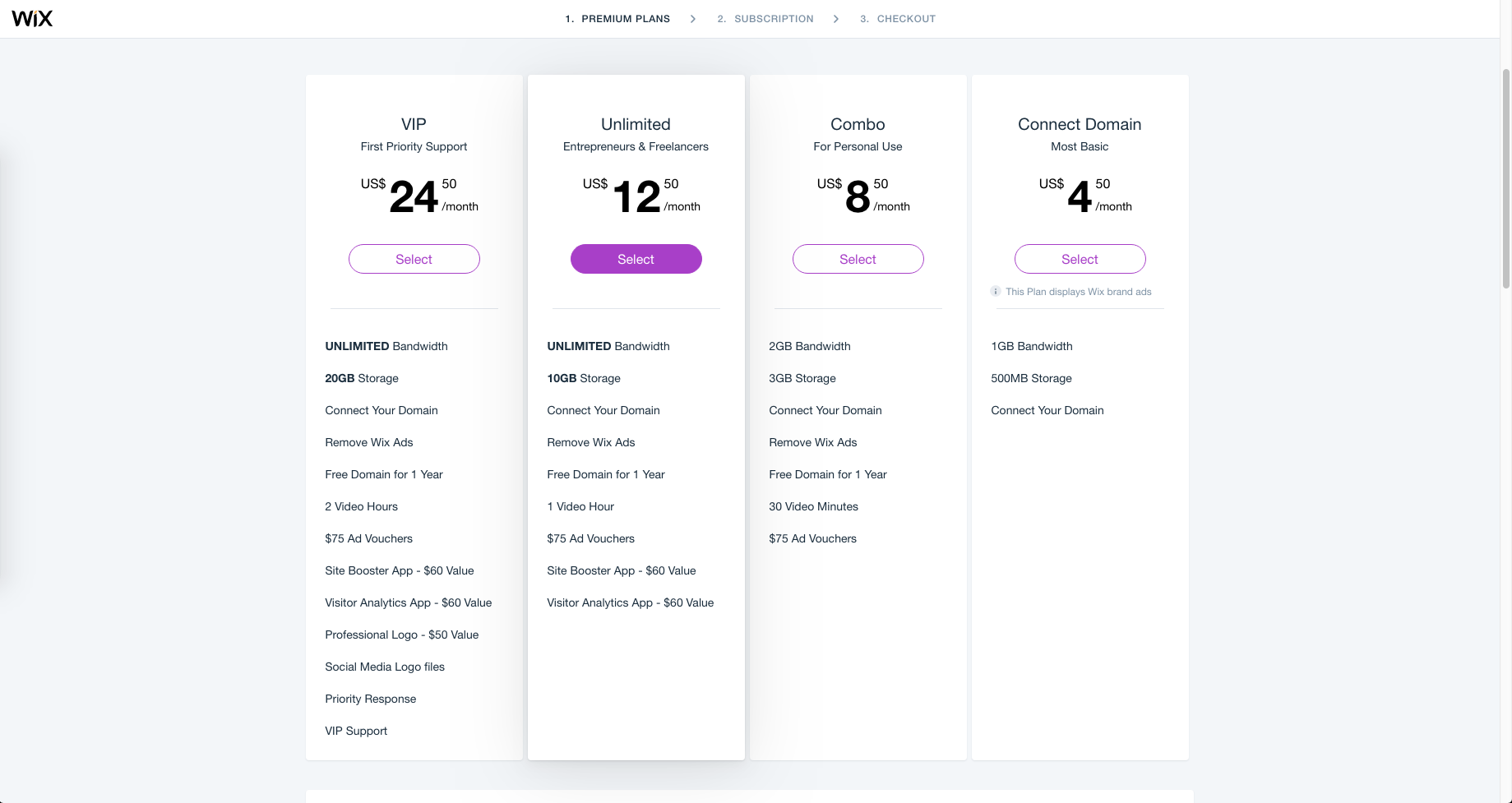The width and height of the screenshot is (1512, 803).
Task: Click the US$4.50 Connect Domain price
Action: 1085,196
